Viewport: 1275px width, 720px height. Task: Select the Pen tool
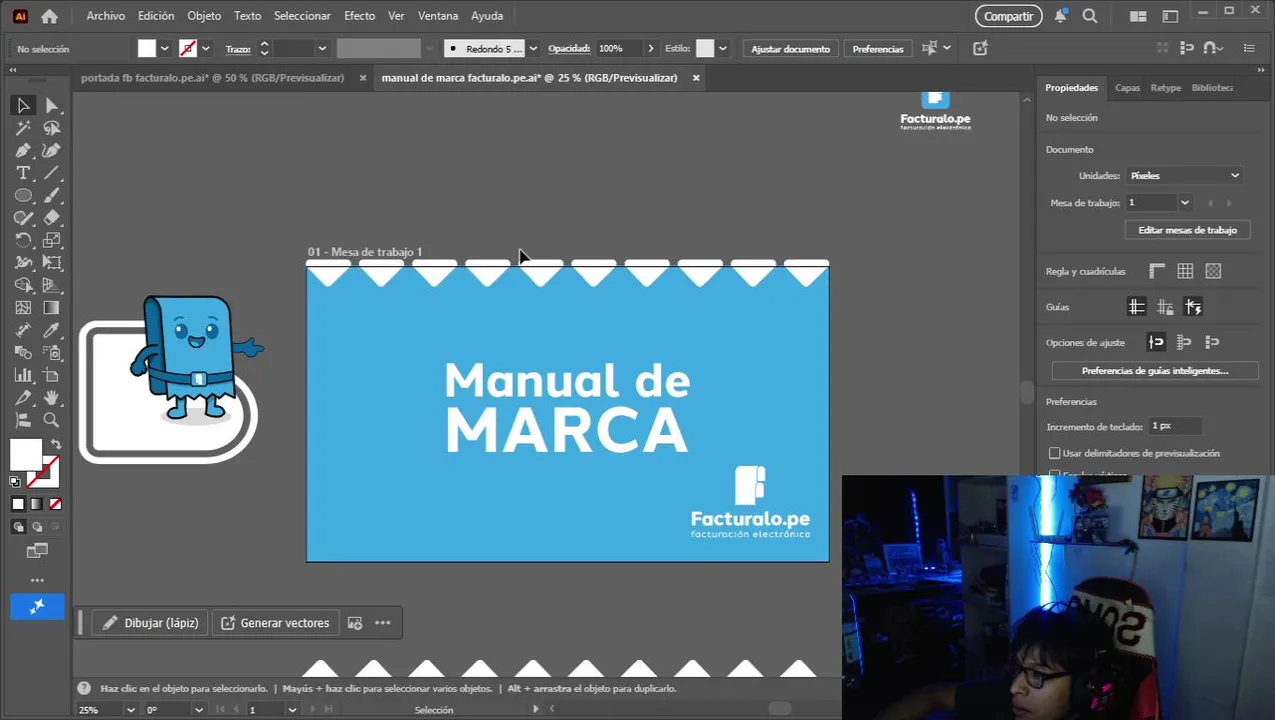pos(23,150)
